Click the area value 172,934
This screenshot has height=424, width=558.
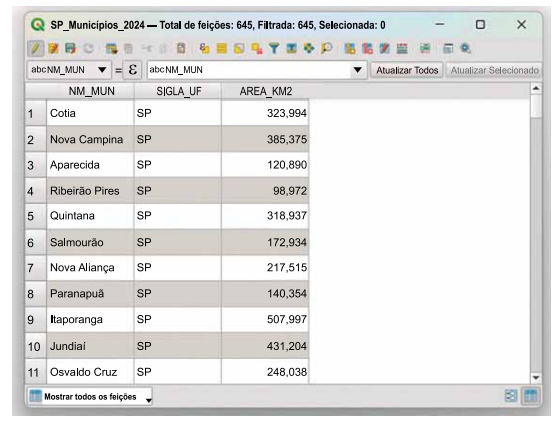point(286,242)
